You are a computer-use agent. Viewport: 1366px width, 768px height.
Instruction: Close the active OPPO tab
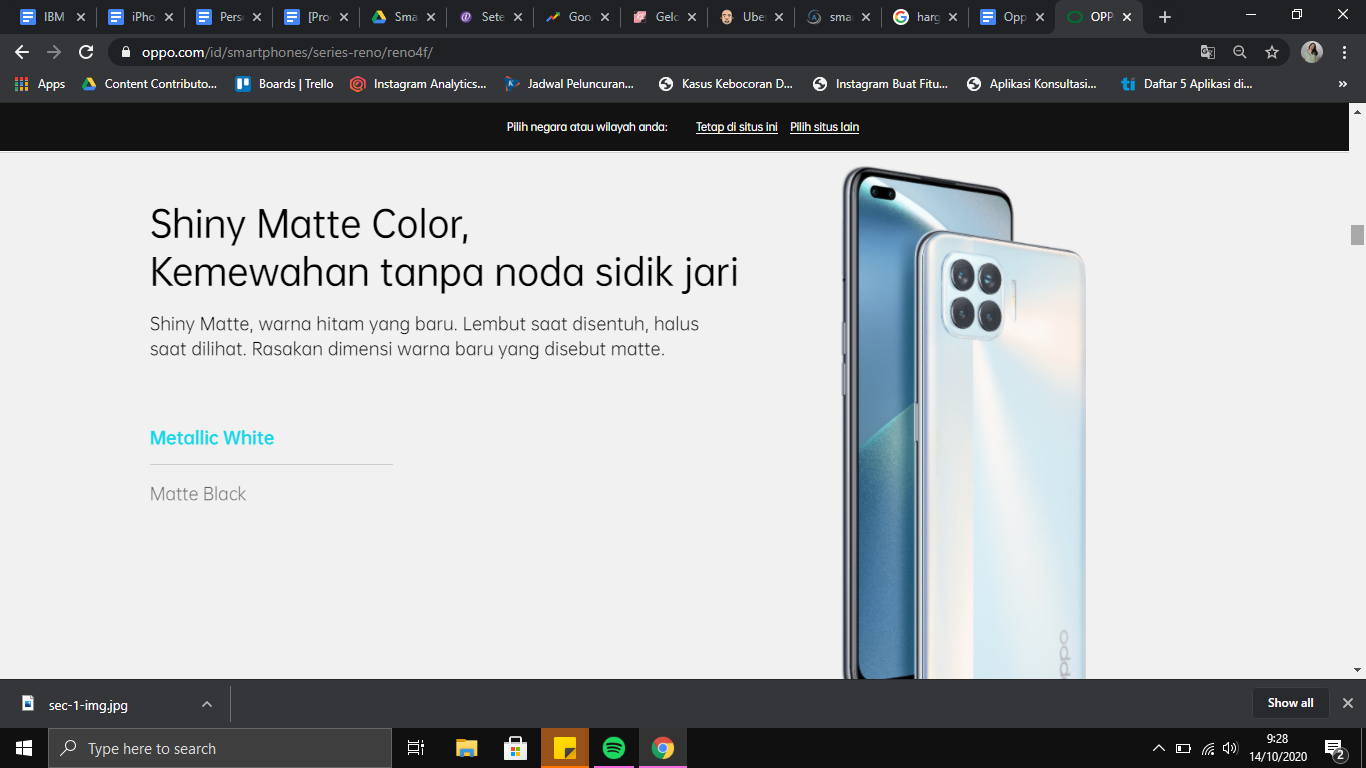(1128, 17)
